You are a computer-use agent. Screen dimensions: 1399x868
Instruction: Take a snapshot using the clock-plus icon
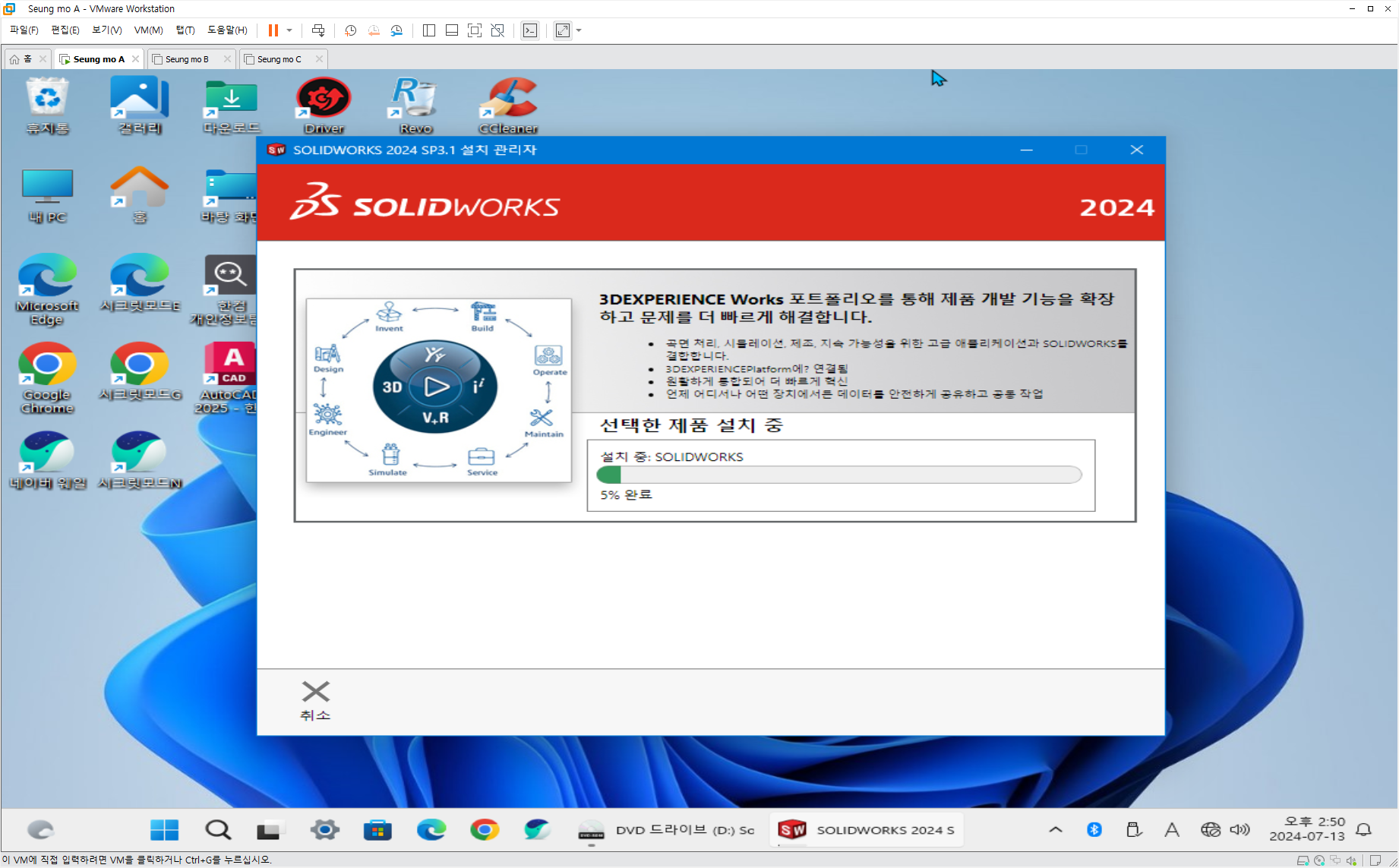(350, 30)
